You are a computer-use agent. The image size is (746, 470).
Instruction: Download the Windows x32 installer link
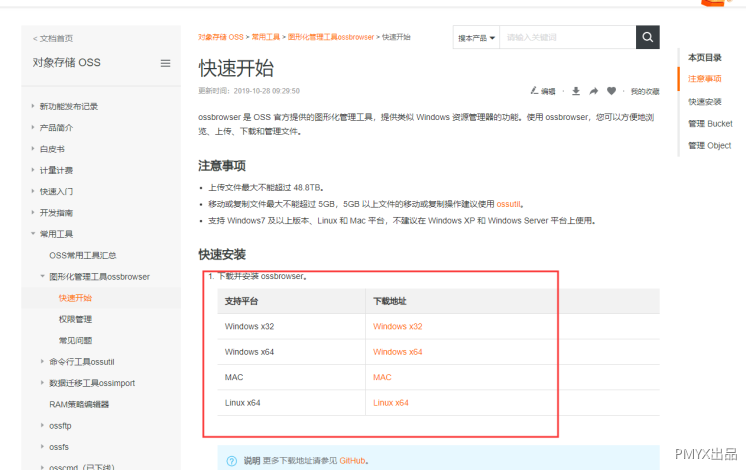coord(397,326)
